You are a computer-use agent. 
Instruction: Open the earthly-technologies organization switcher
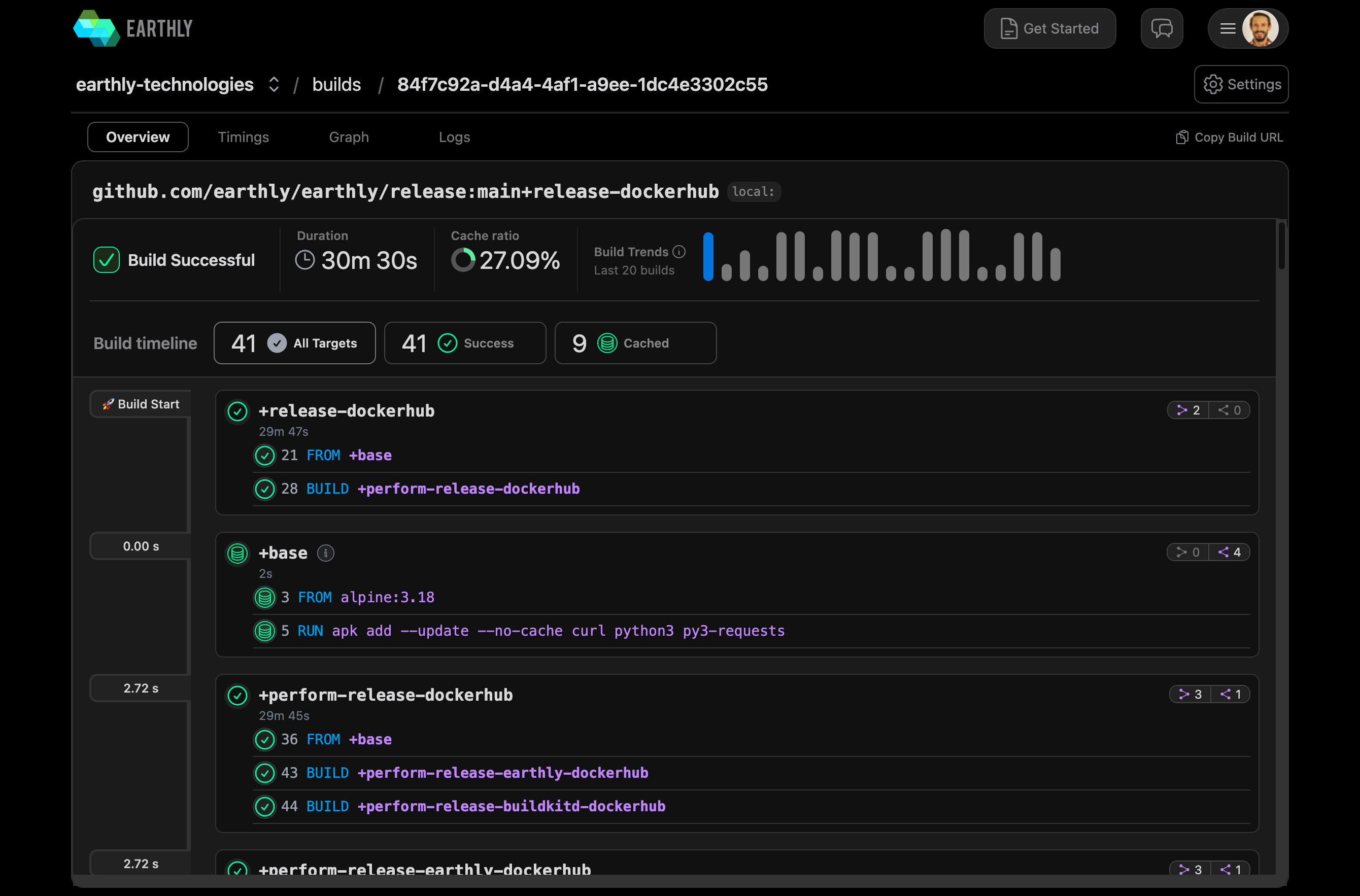[274, 85]
